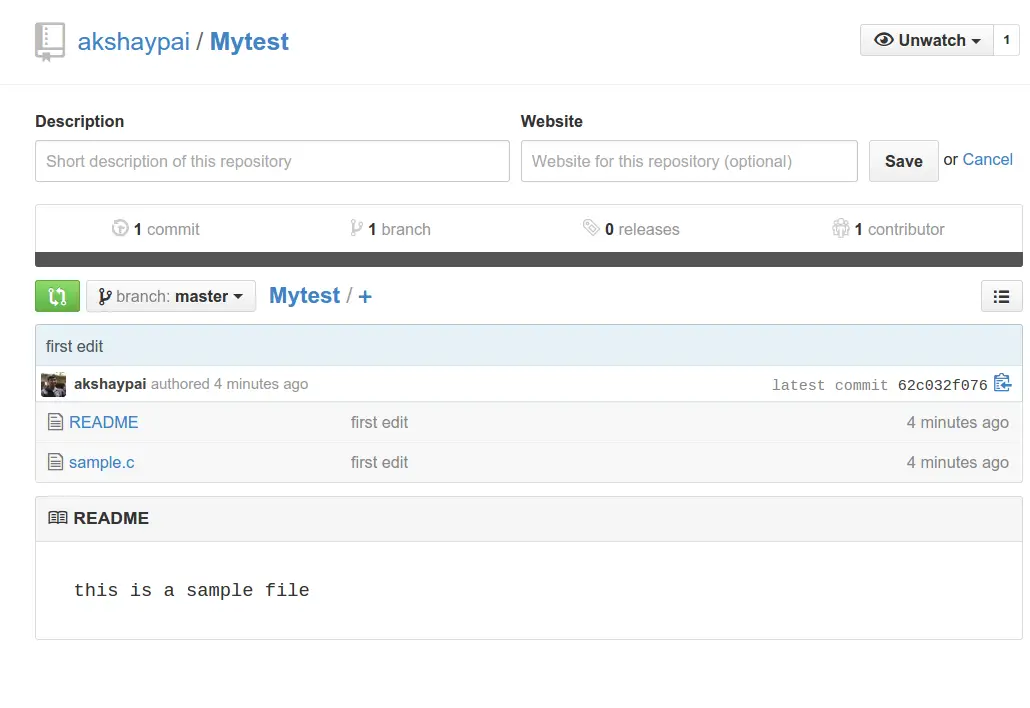
Task: Click the README file icon
Action: coord(55,422)
